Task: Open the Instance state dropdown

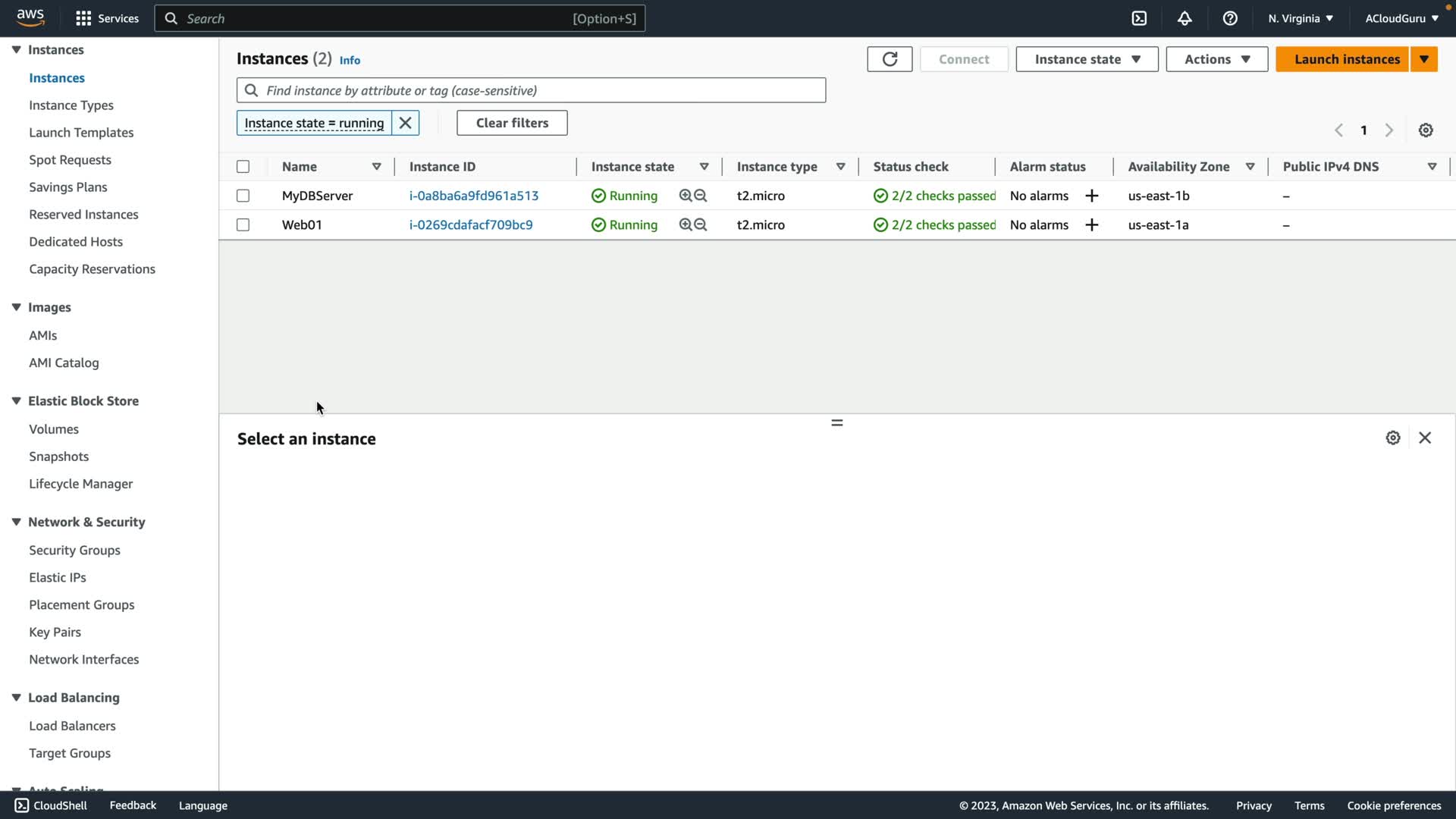Action: tap(1087, 59)
